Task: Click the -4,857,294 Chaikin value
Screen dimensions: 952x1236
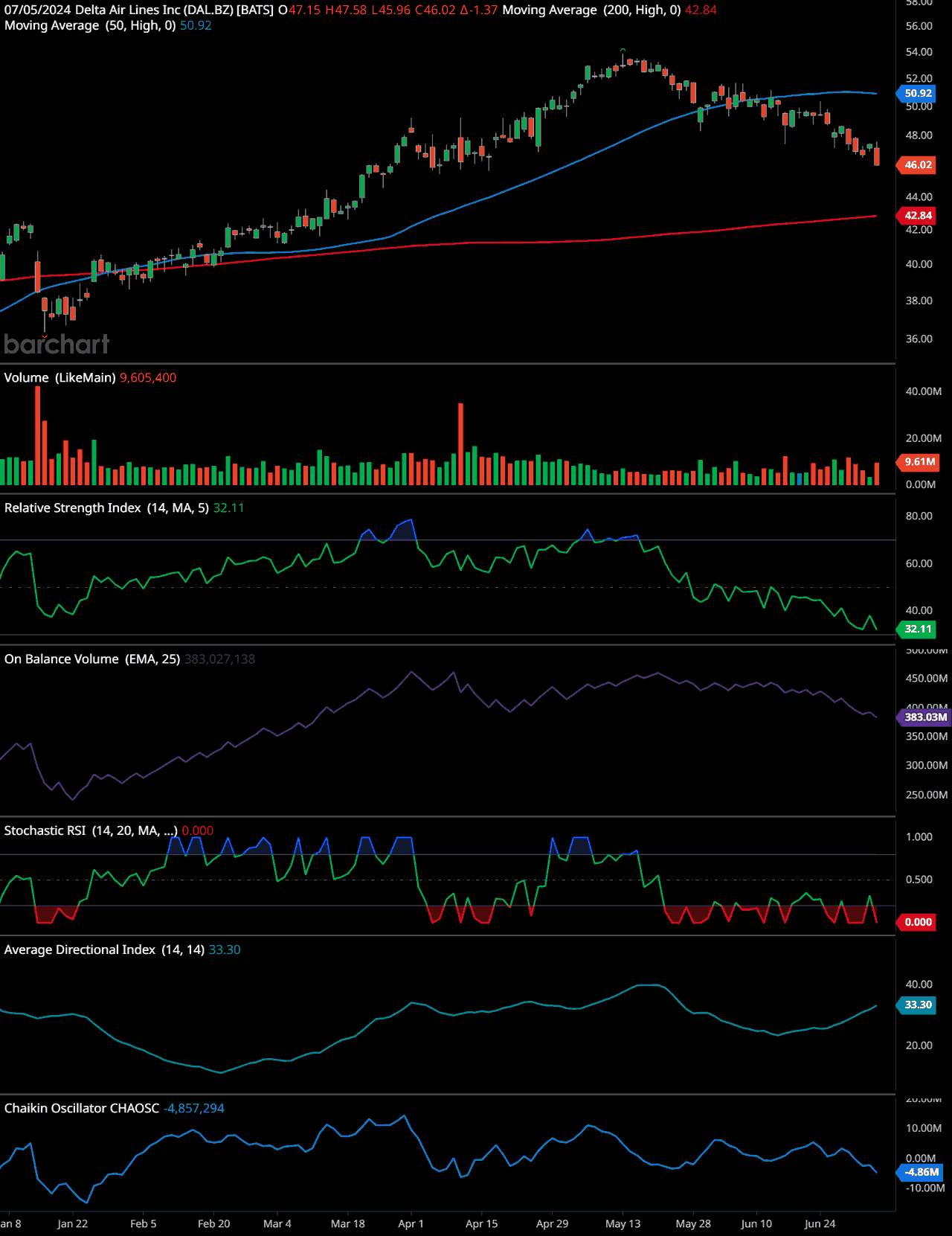Action: pyautogui.click(x=194, y=1109)
